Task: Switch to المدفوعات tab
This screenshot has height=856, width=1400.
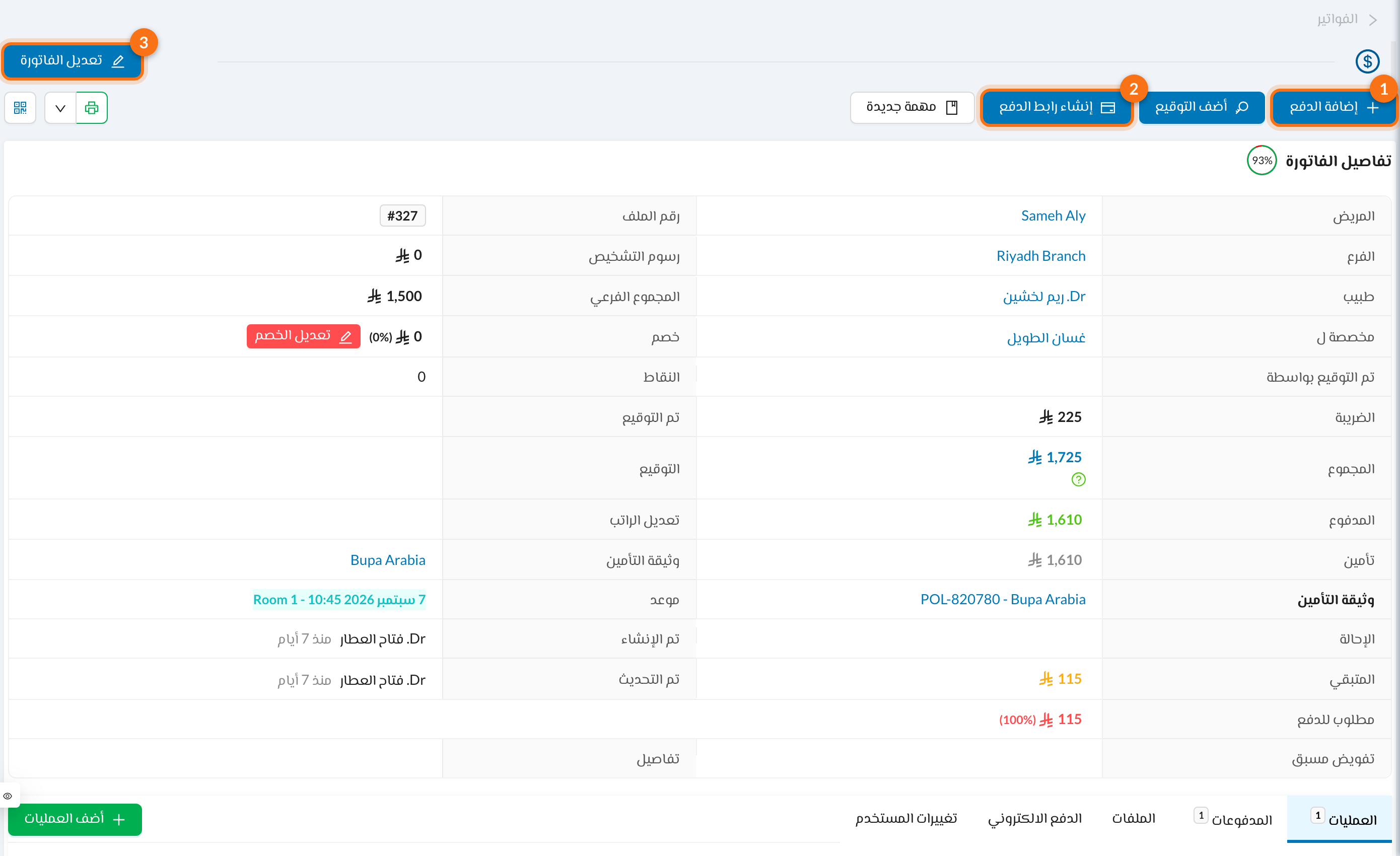Action: point(1232,819)
